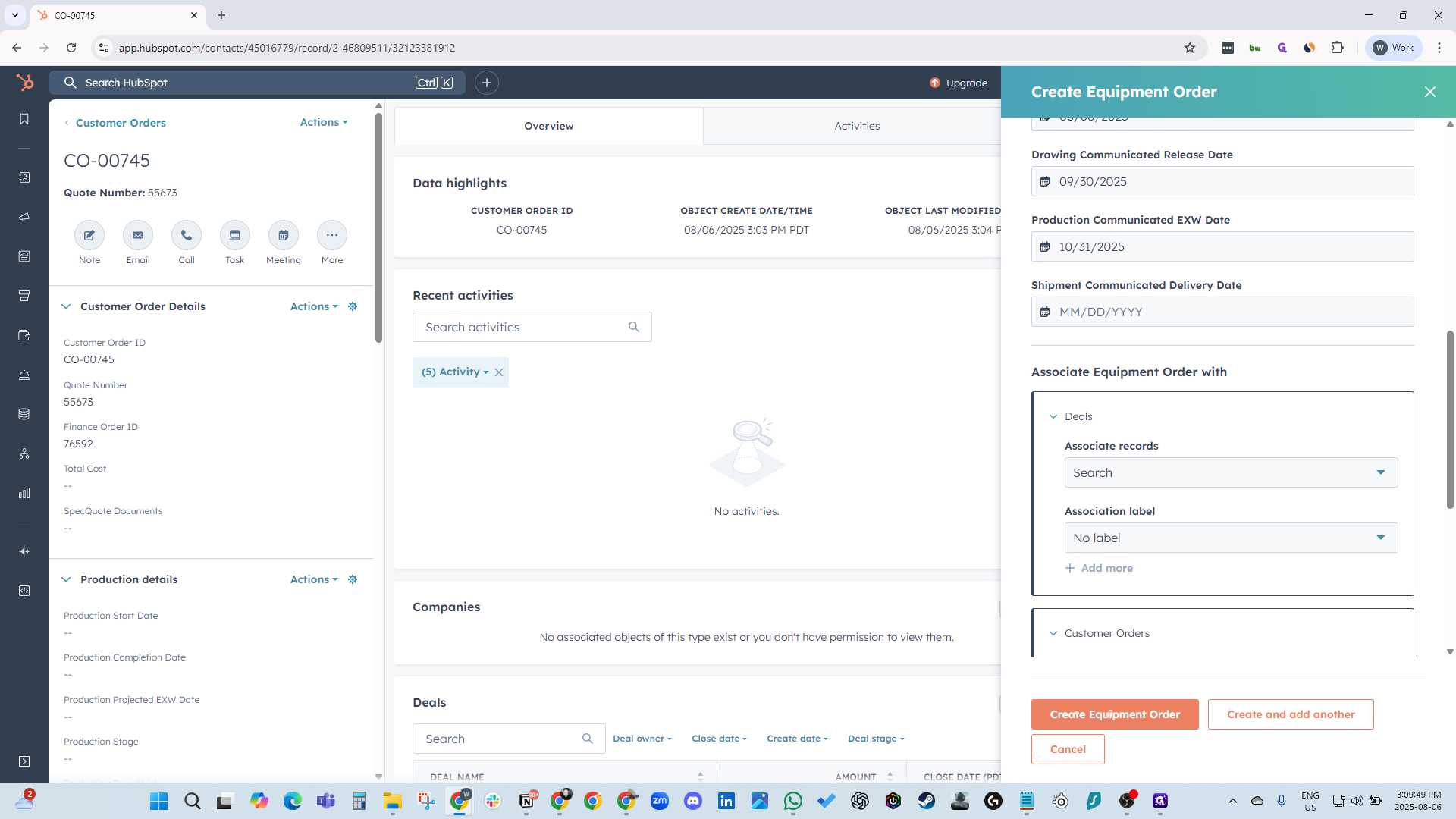Open the More actions ellipsis icon

(x=332, y=235)
